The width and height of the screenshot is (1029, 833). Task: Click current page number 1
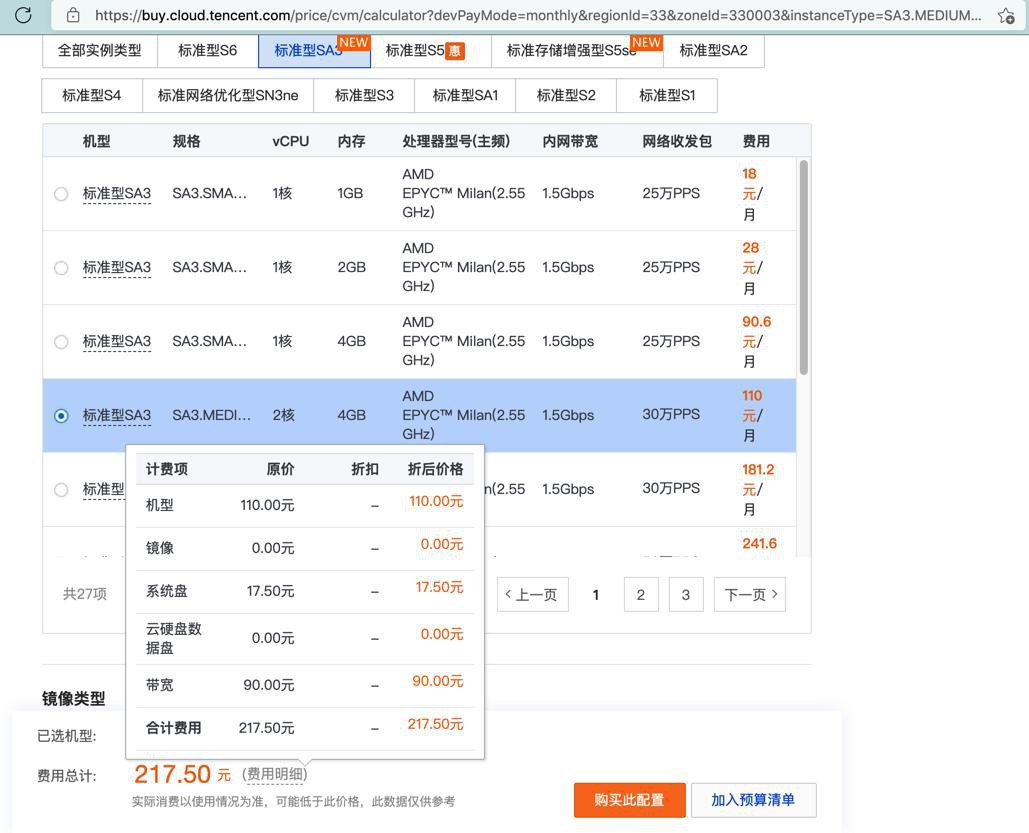pyautogui.click(x=596, y=595)
